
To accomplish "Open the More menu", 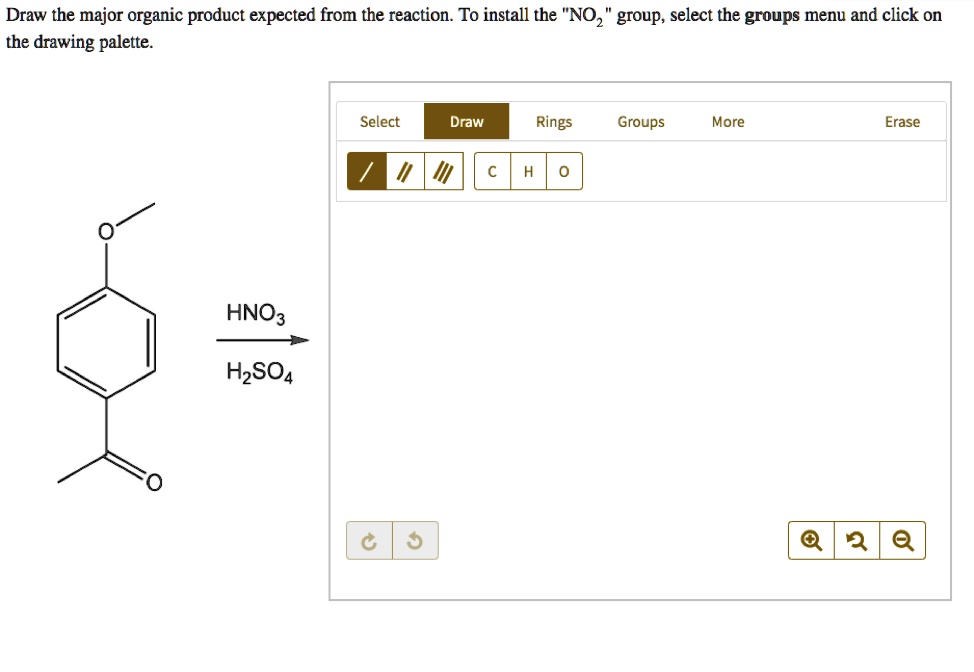I will [x=727, y=121].
